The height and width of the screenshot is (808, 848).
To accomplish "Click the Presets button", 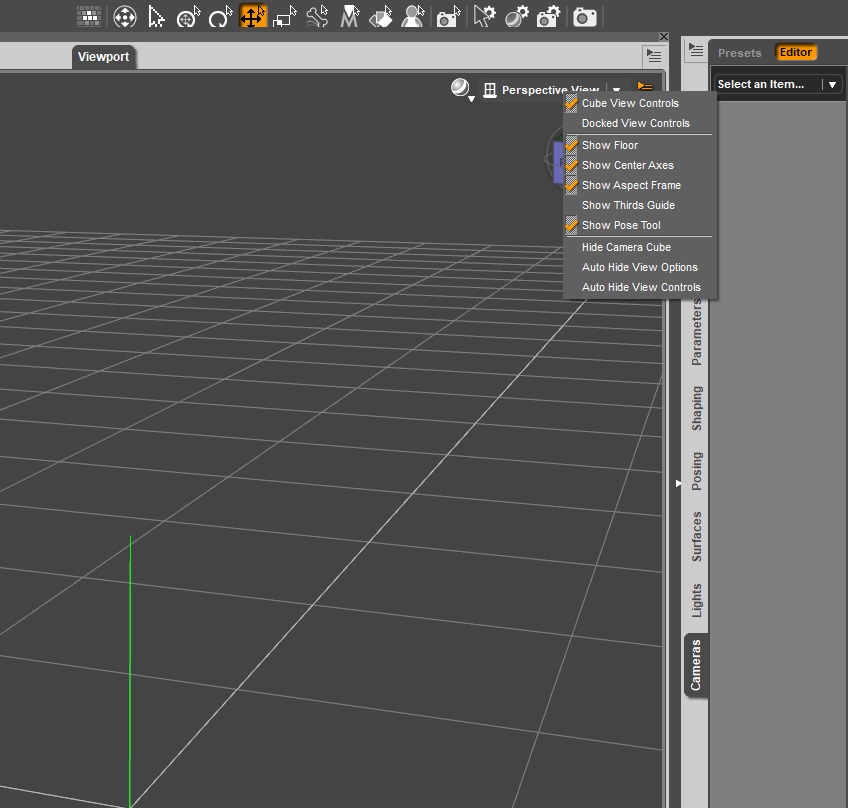I will [739, 52].
